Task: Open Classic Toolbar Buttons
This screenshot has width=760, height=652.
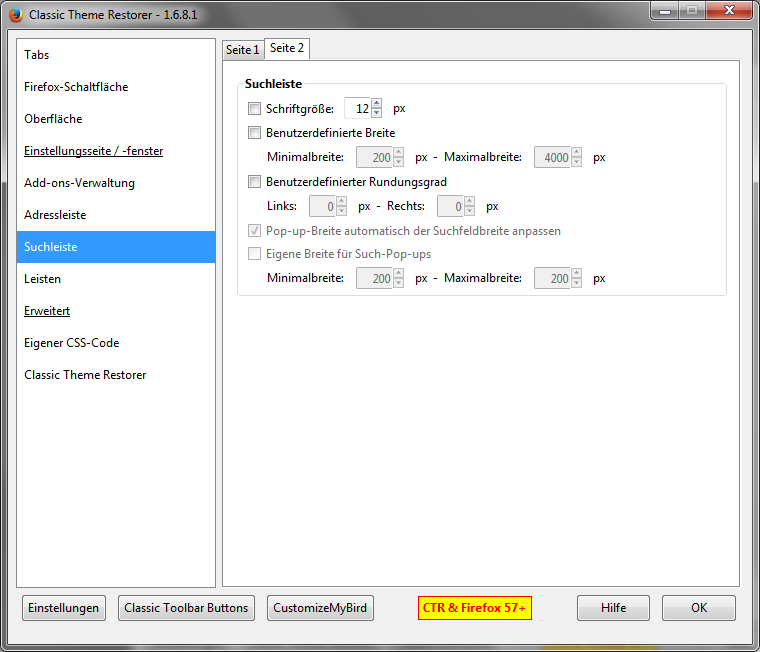Action: pyautogui.click(x=186, y=608)
